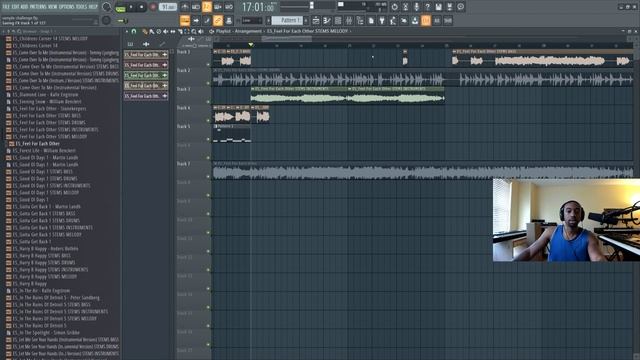Open the Browser tree icon
This screenshot has width=640, height=360.
pyautogui.click(x=360, y=20)
